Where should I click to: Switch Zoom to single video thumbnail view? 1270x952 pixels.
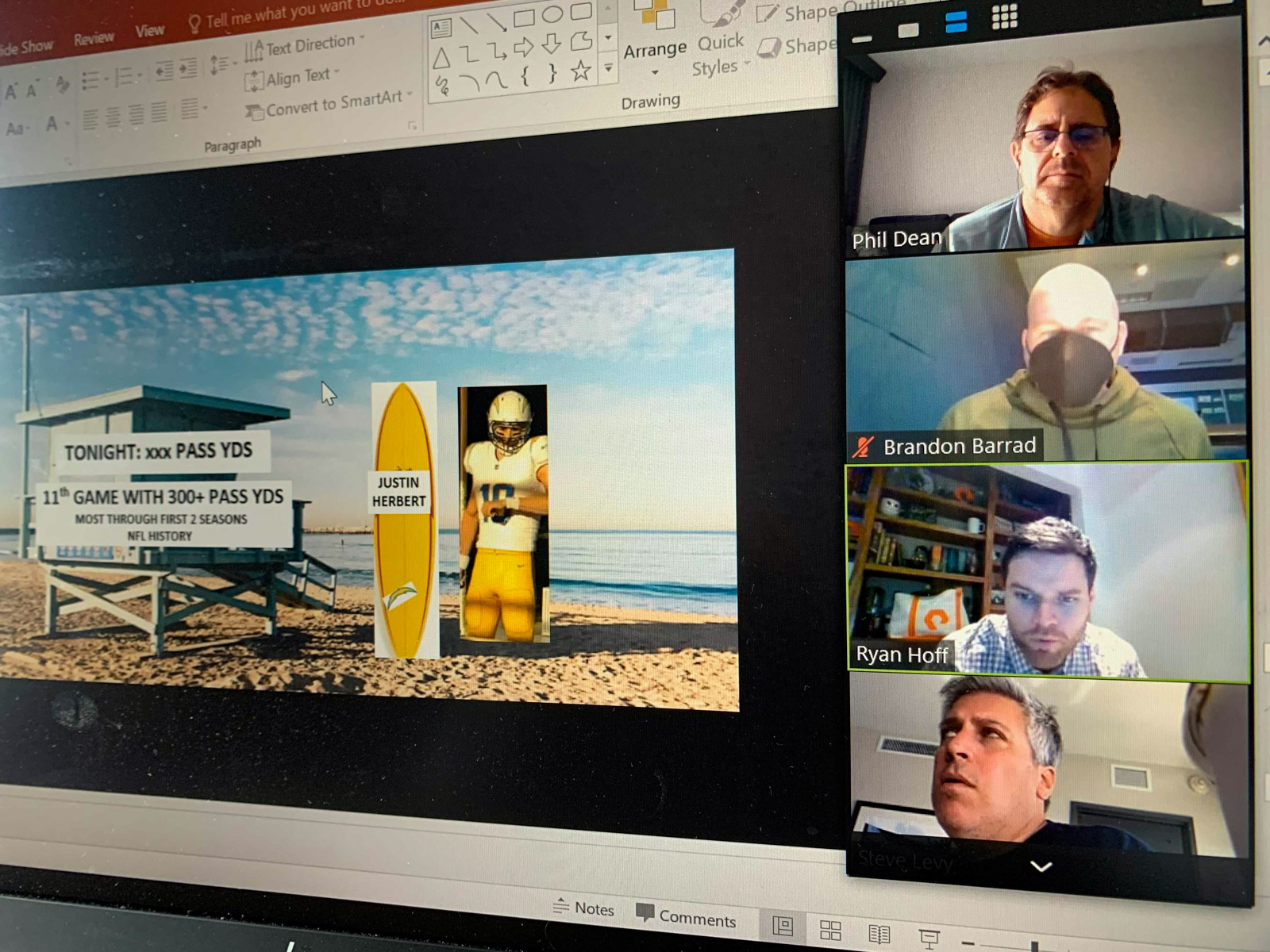908,31
